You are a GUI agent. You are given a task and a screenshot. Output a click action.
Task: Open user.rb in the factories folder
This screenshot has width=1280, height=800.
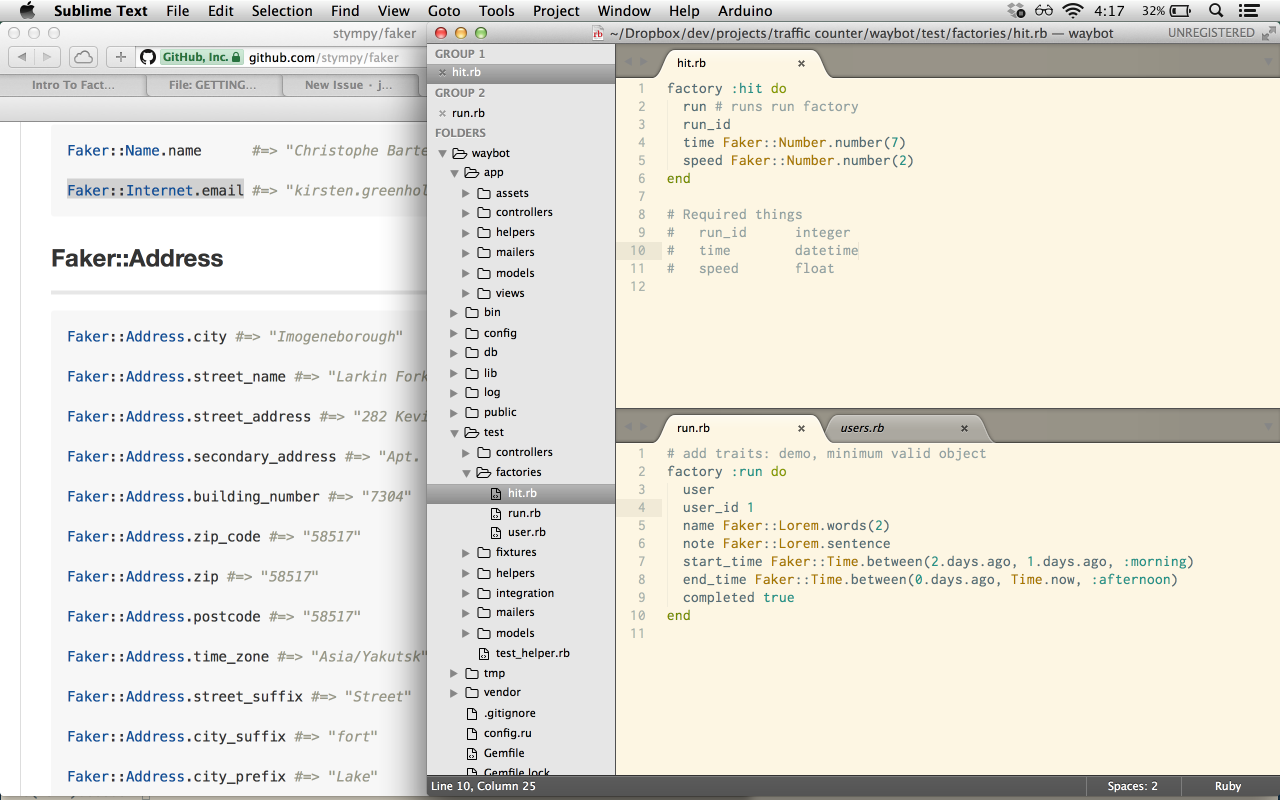[x=526, y=532]
